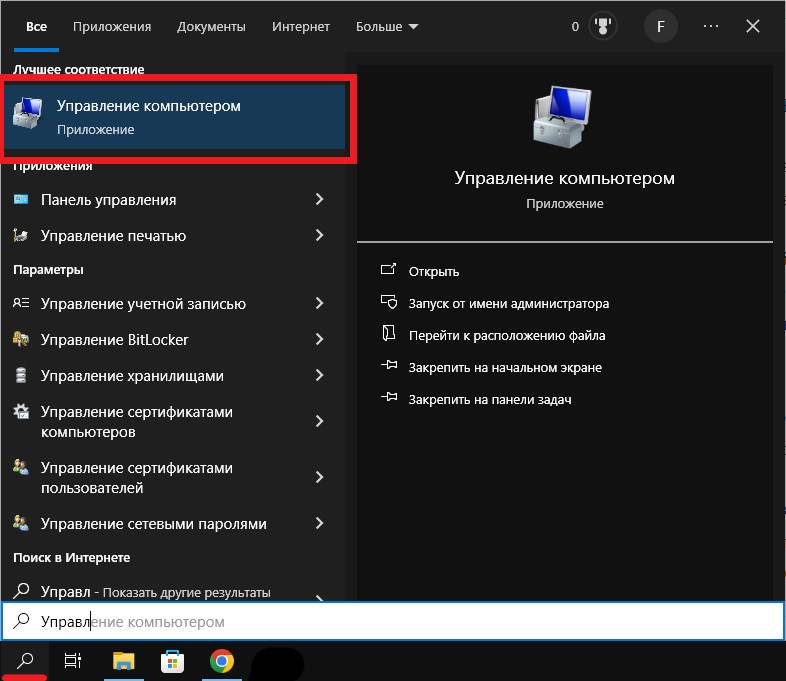Click the more options ellipsis icon

point(711,27)
